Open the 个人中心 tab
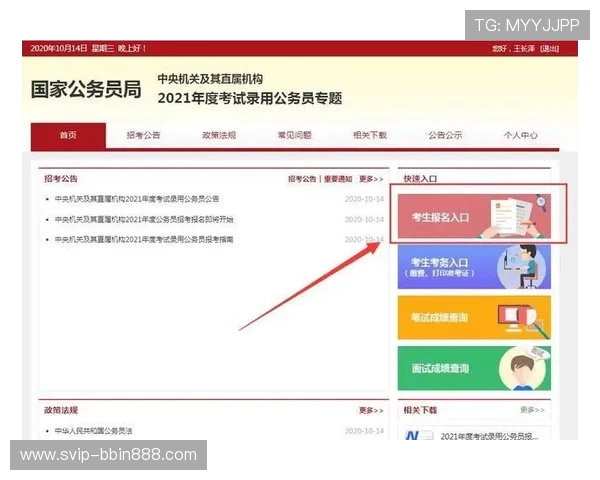Image resolution: width=600 pixels, height=480 pixels. click(520, 135)
